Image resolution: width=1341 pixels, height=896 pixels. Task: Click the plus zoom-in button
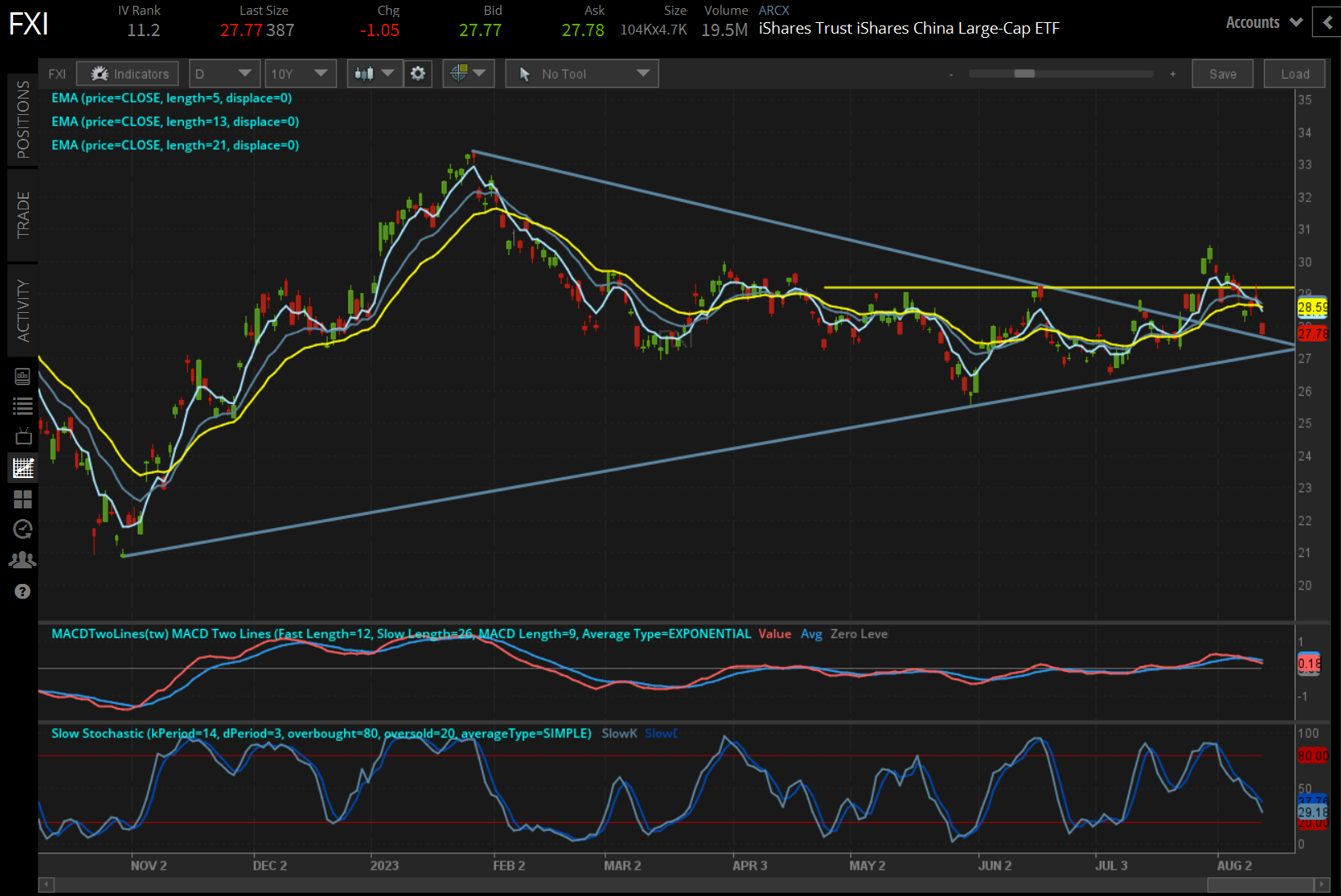click(1173, 74)
